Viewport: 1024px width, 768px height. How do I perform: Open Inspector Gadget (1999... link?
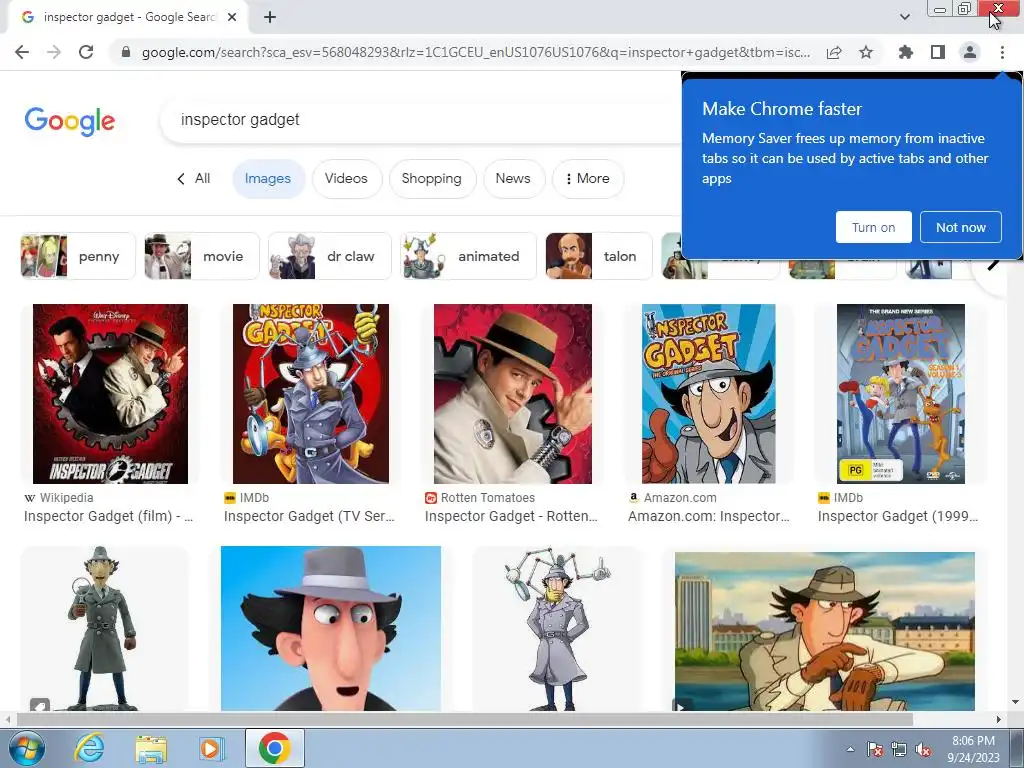898,517
